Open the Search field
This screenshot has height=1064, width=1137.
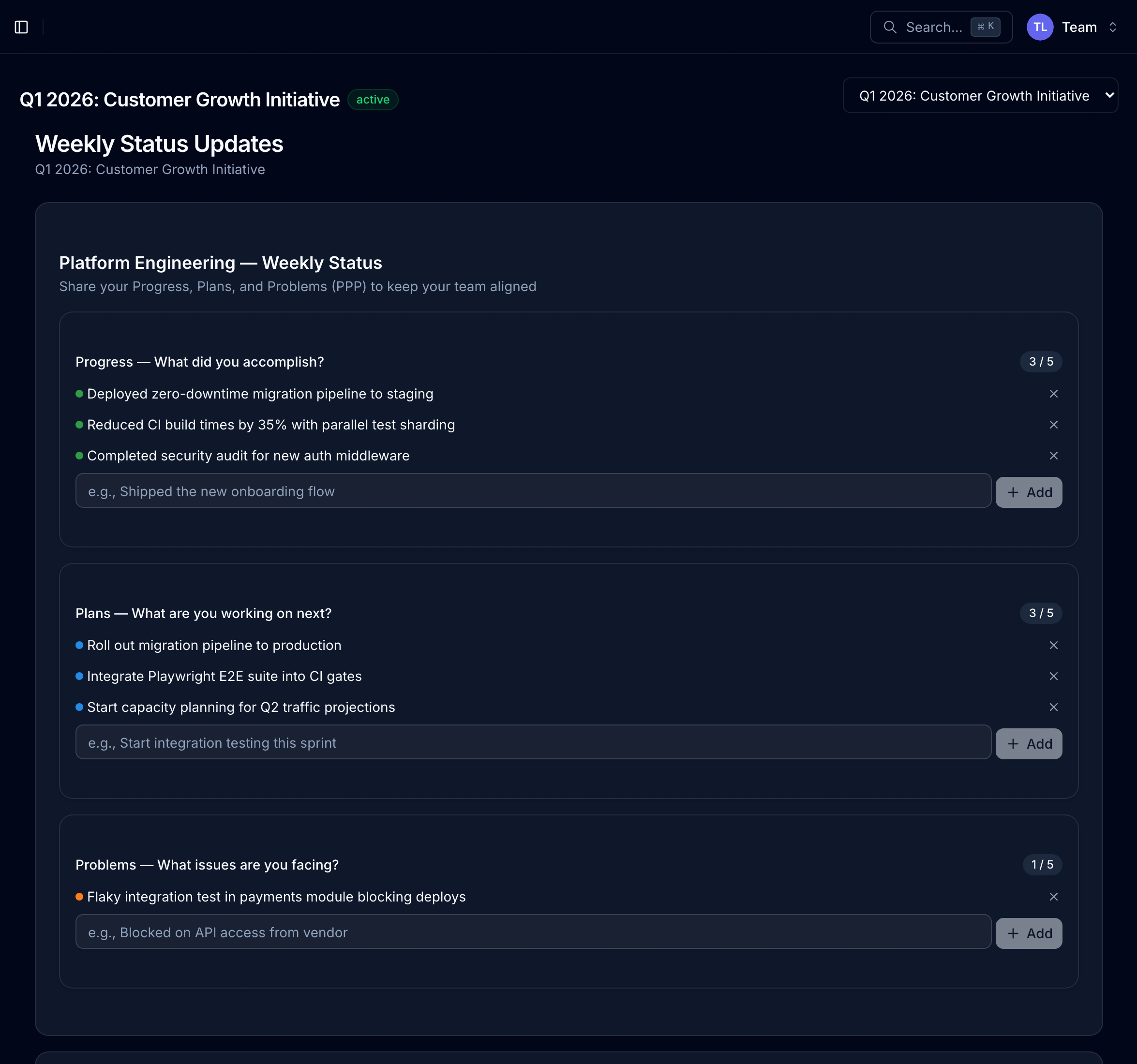(x=941, y=27)
